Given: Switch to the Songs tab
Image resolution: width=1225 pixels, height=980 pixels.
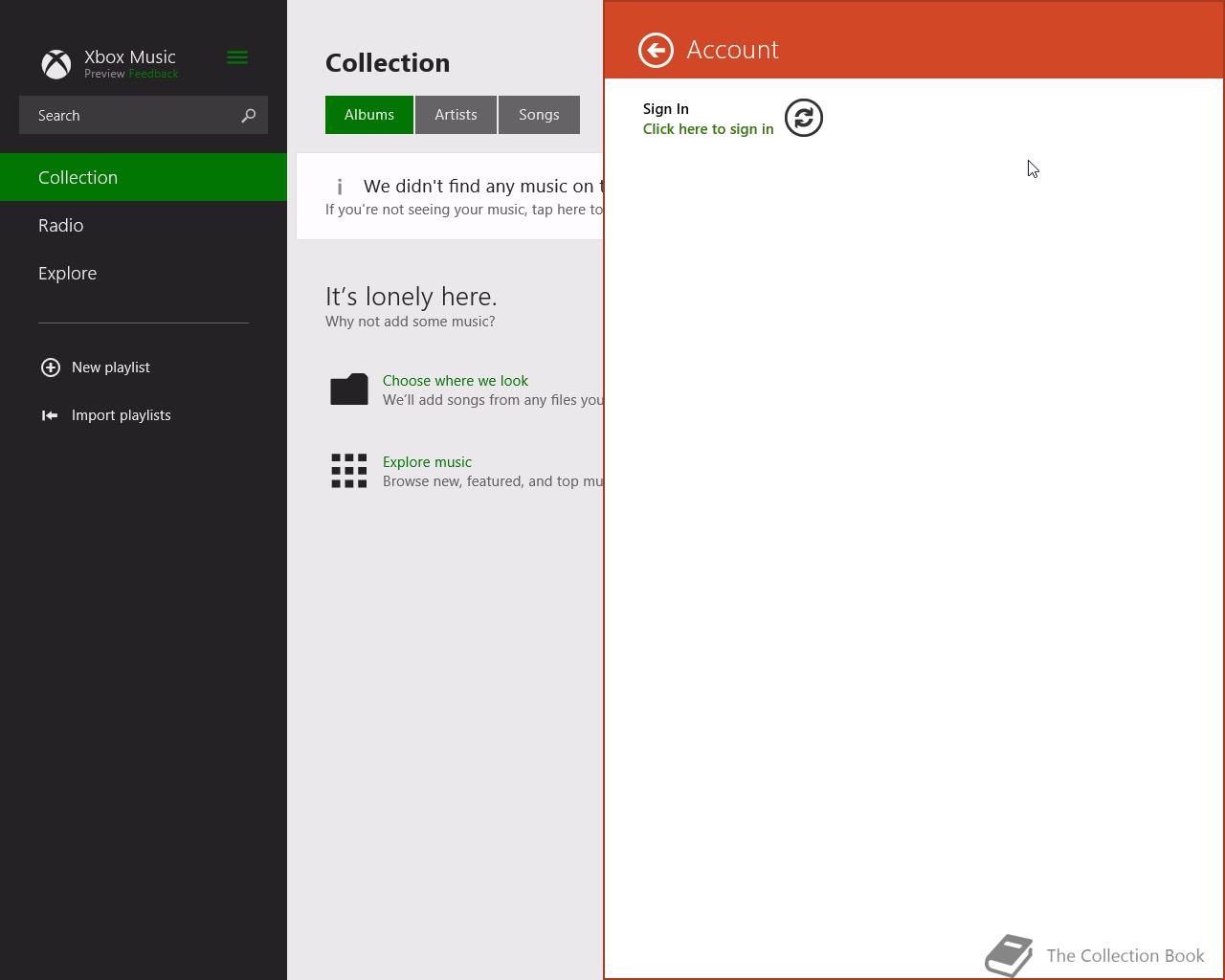Looking at the screenshot, I should click(x=539, y=115).
